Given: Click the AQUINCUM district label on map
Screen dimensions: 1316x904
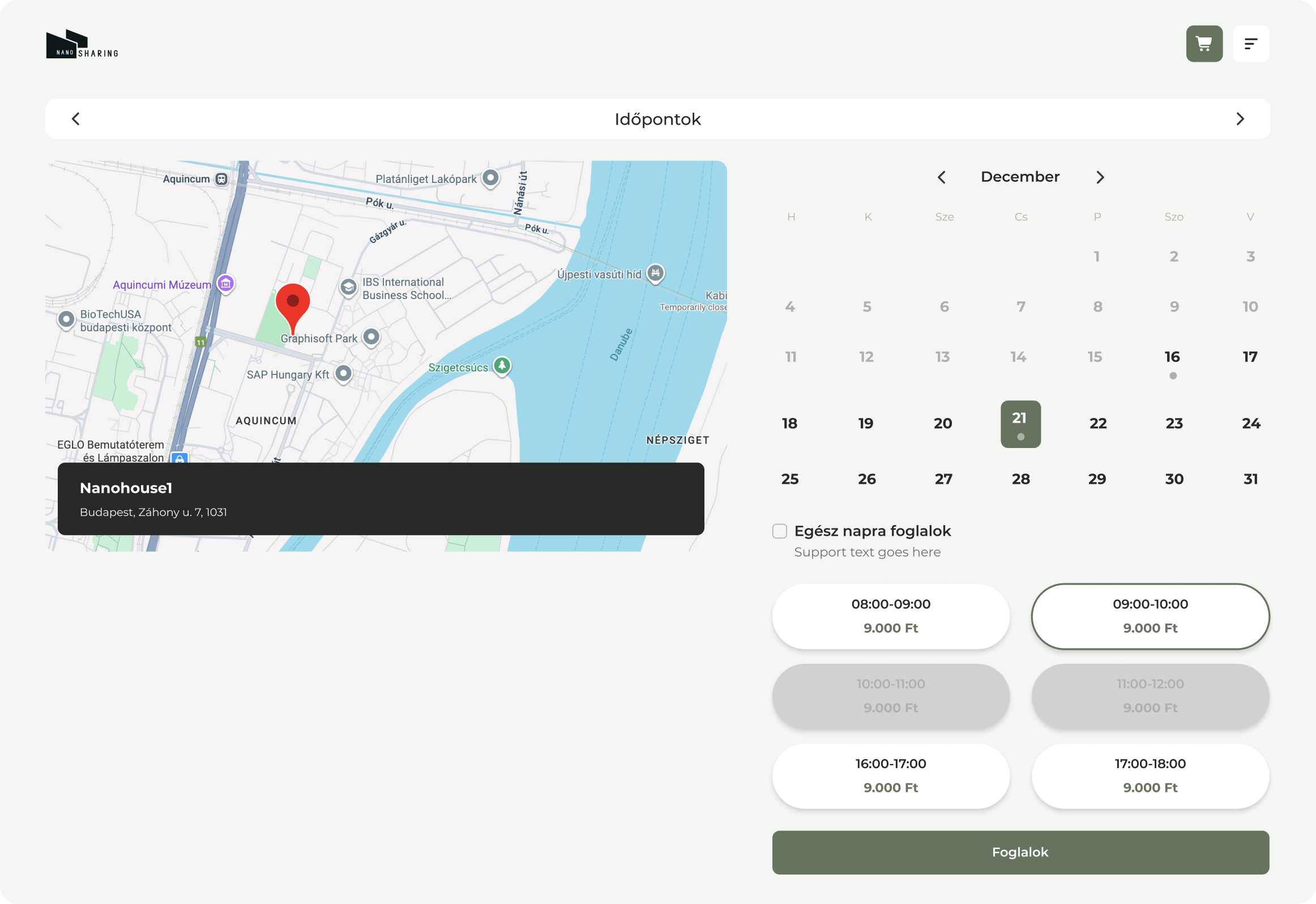Looking at the screenshot, I should click(266, 421).
